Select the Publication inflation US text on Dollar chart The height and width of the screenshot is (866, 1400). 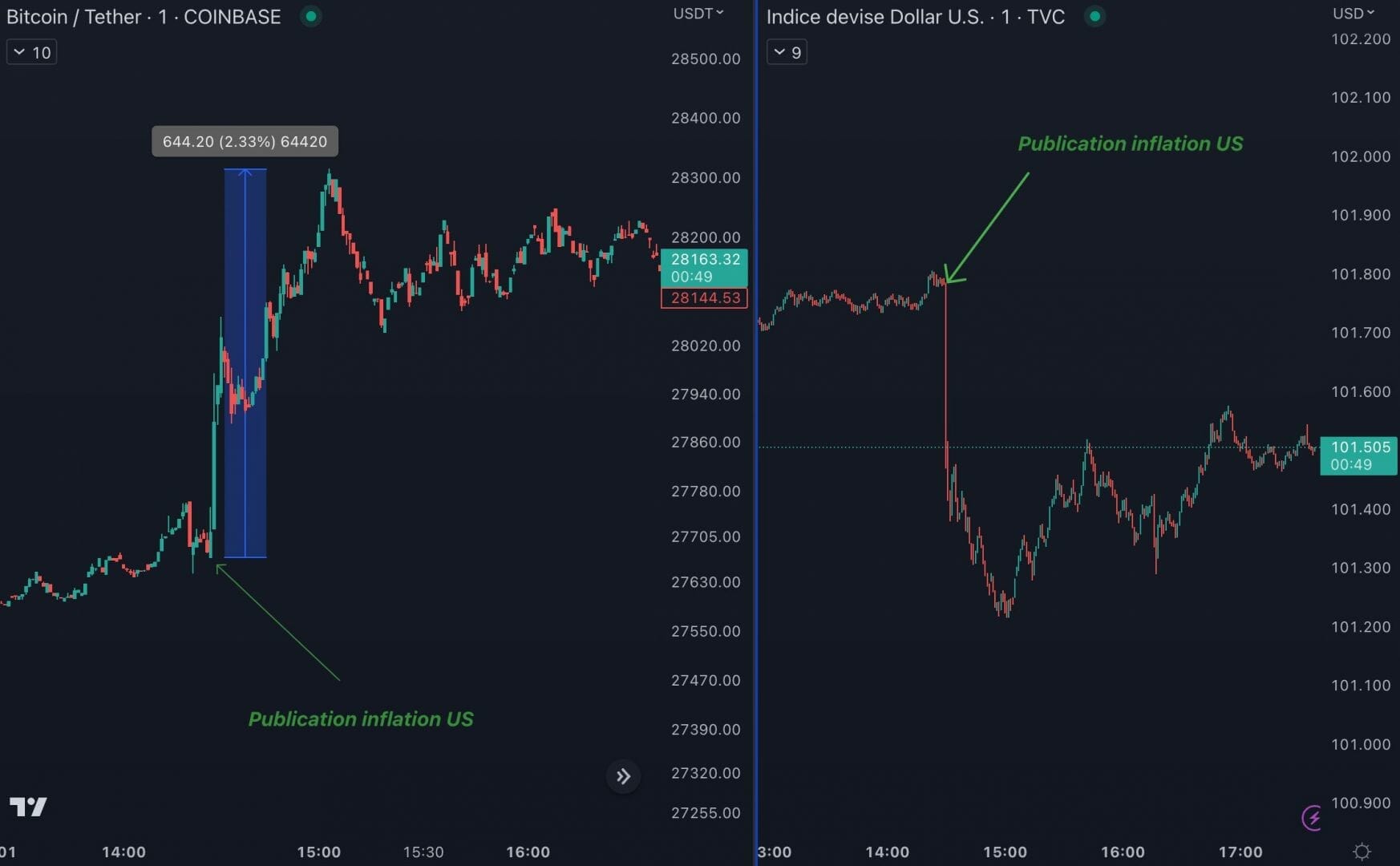click(x=1130, y=144)
